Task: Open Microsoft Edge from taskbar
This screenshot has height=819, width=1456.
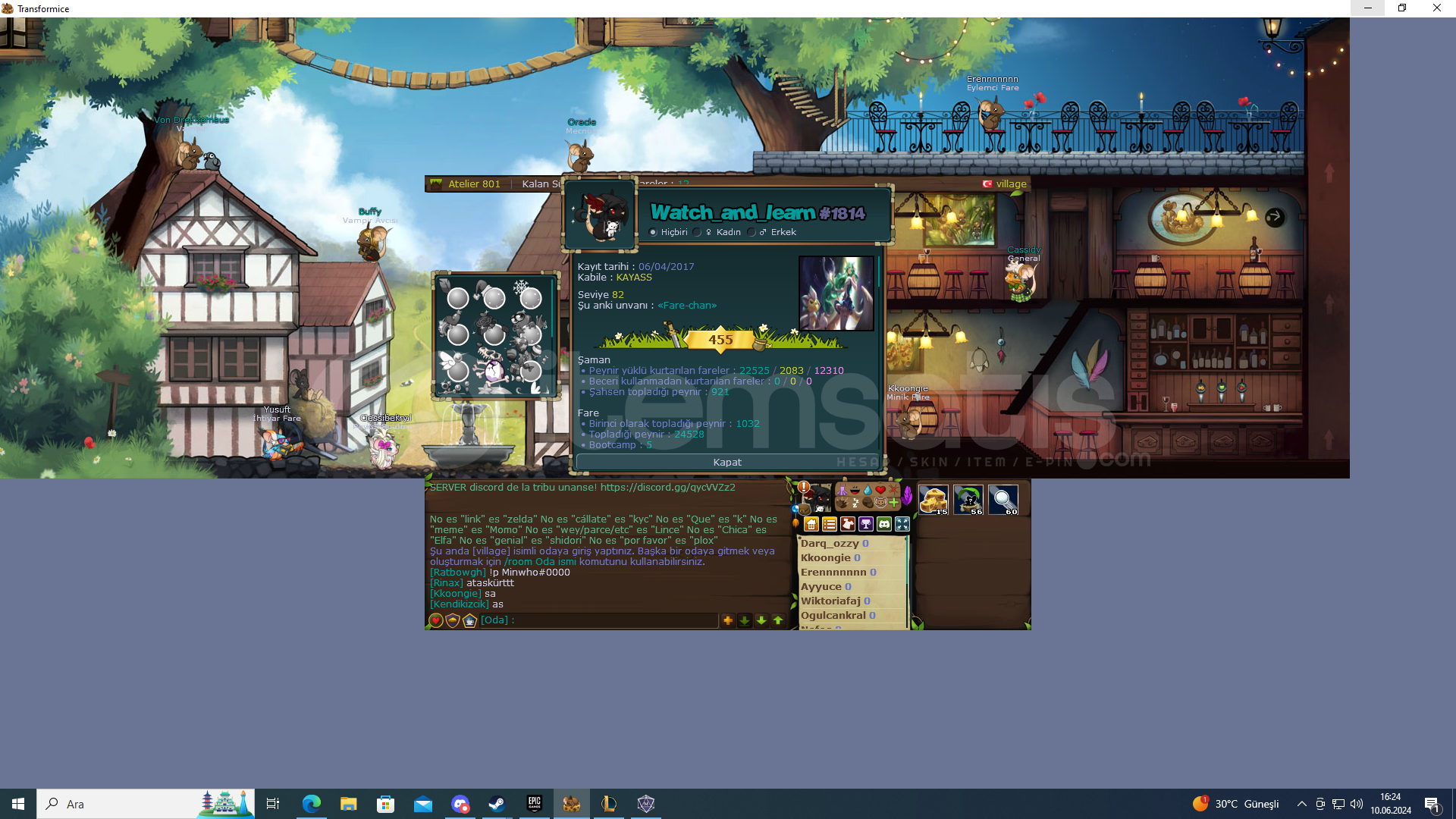Action: click(311, 804)
